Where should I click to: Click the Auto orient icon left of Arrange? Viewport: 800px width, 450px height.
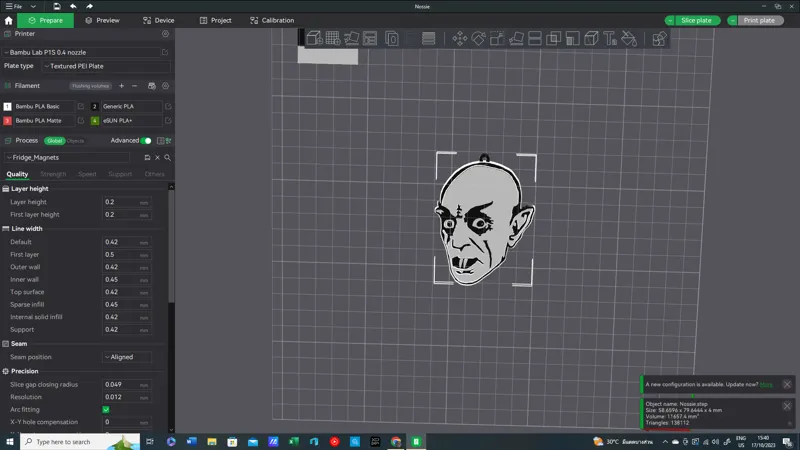(x=351, y=38)
